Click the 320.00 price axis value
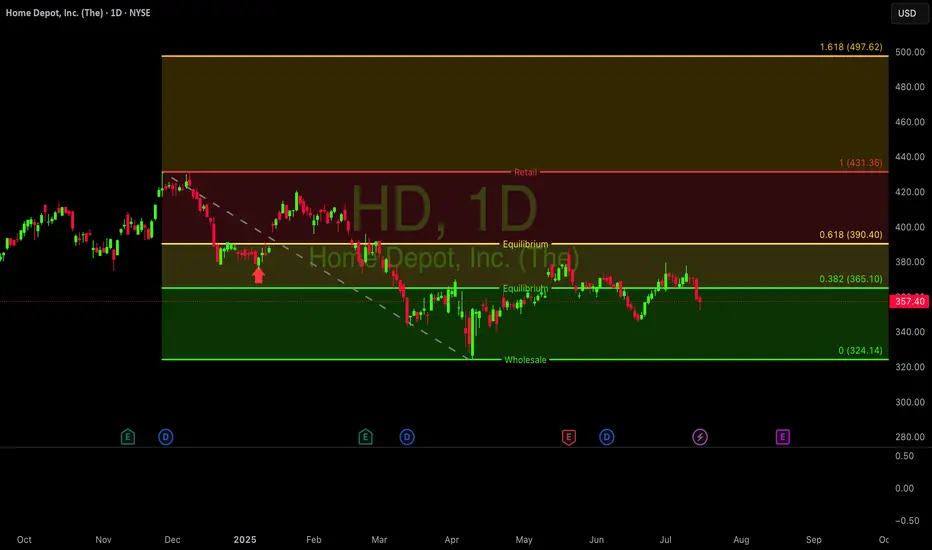This screenshot has width=932, height=550. 910,367
